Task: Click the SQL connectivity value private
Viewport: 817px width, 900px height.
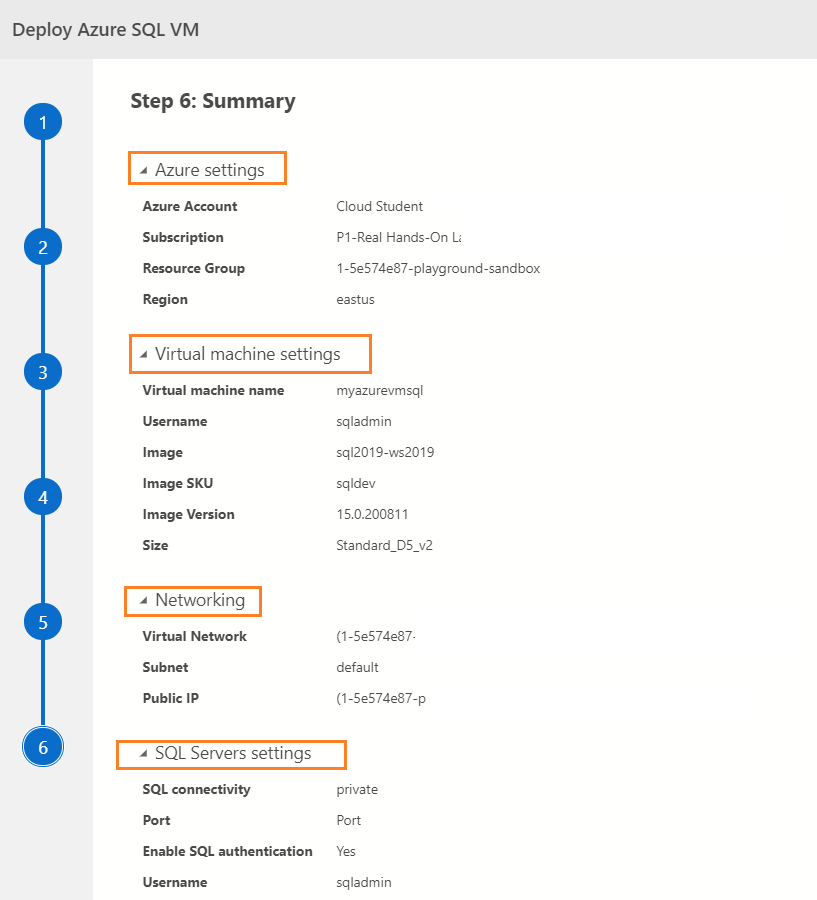Action: [357, 789]
